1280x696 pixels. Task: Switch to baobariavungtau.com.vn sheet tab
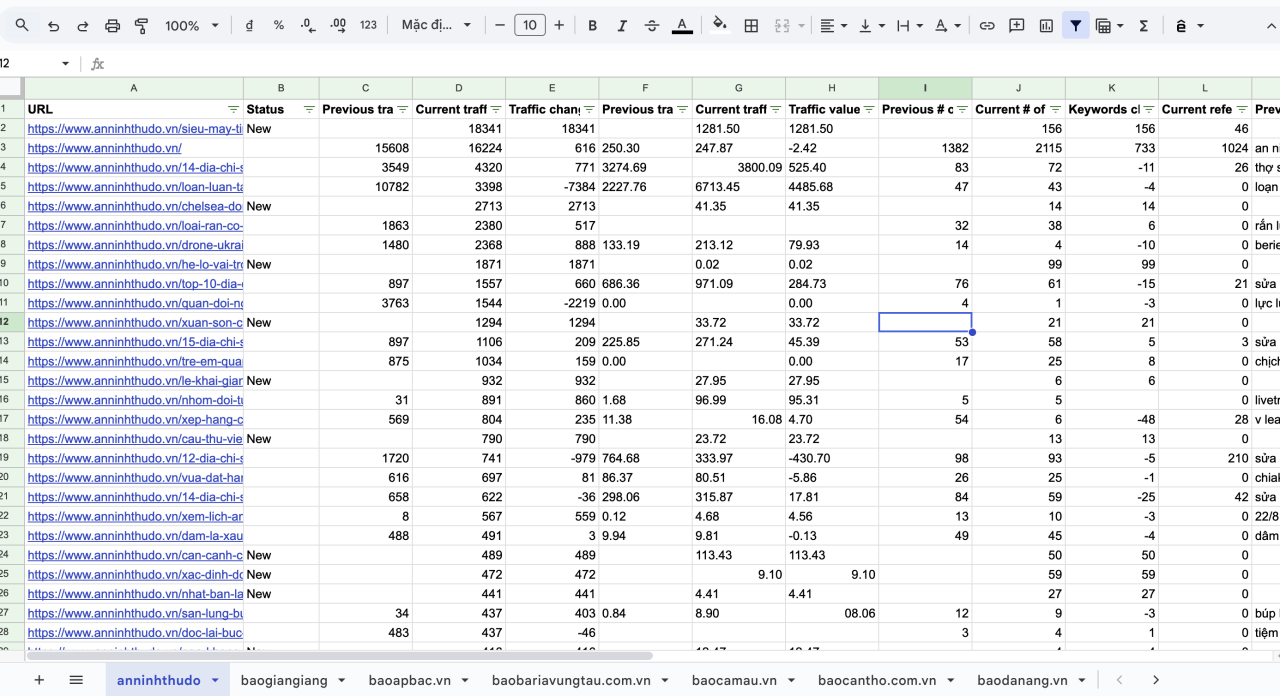click(571, 680)
